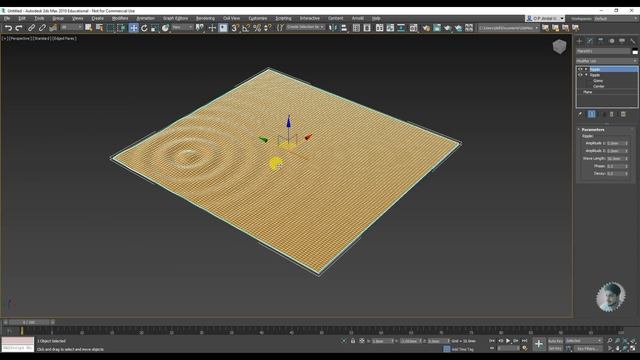Select the Plane base object in stack
Screen dimensions: 640x360
pos(588,92)
